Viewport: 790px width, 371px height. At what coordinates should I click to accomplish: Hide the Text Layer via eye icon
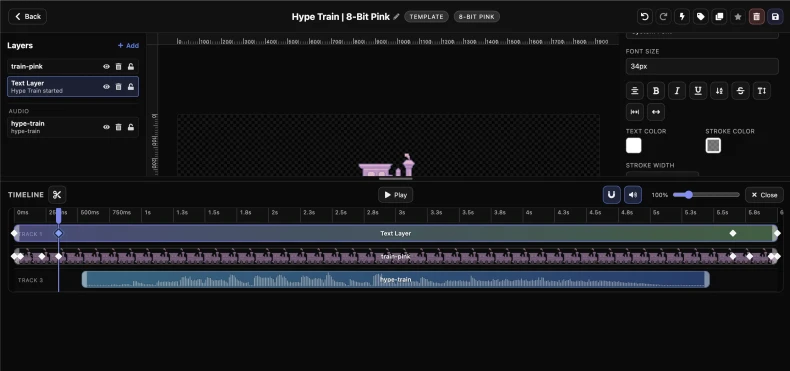[x=106, y=87]
